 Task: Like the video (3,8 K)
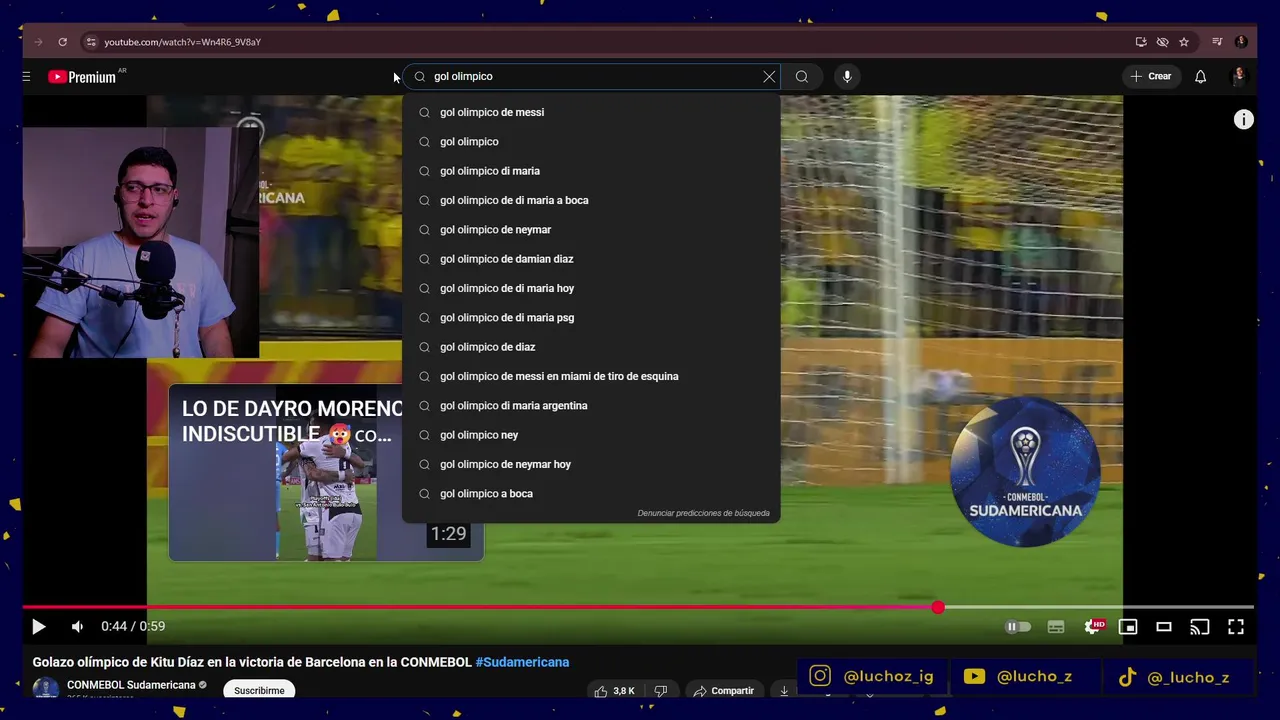614,691
